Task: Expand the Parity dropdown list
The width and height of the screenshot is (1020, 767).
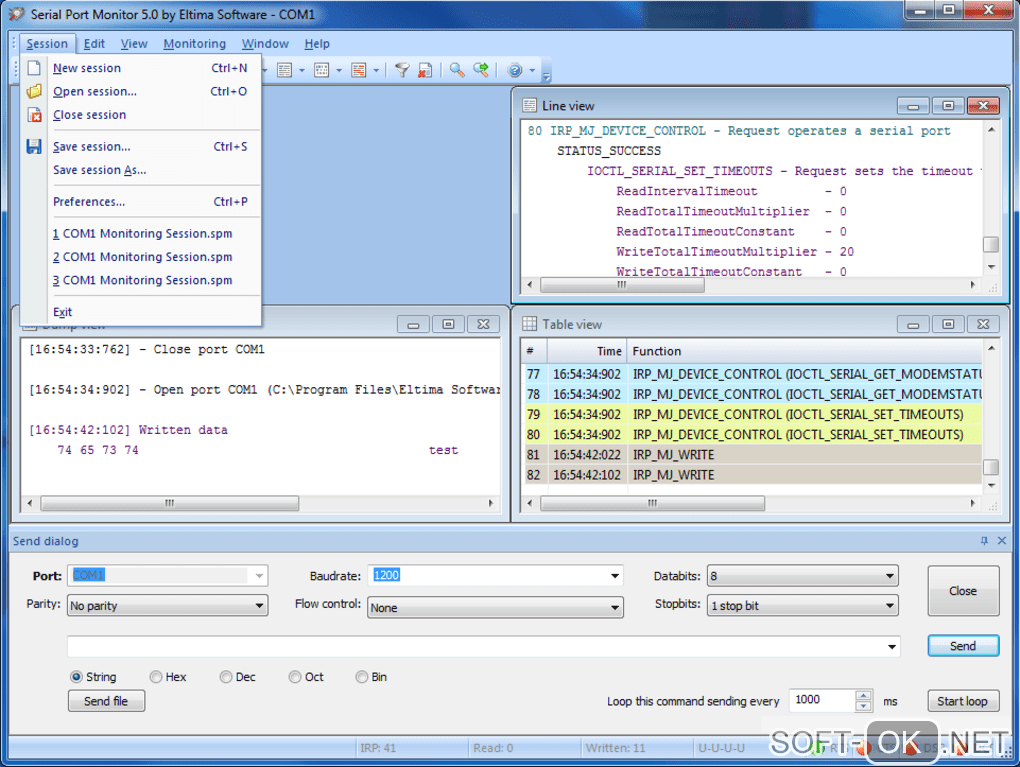Action: [259, 606]
